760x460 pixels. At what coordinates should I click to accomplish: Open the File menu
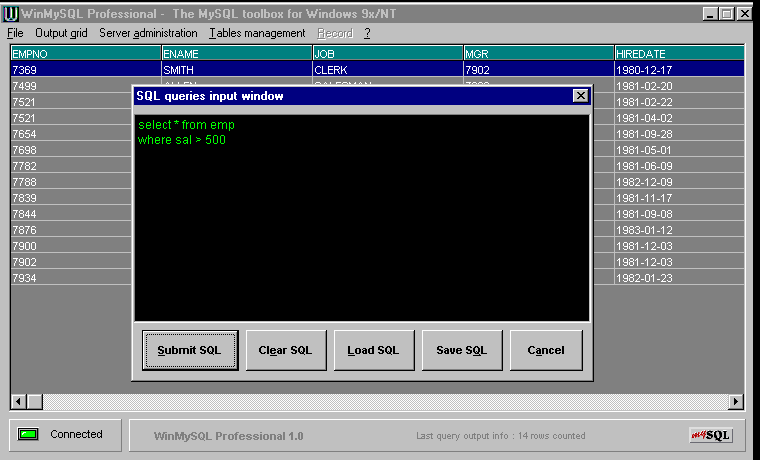[x=15, y=33]
